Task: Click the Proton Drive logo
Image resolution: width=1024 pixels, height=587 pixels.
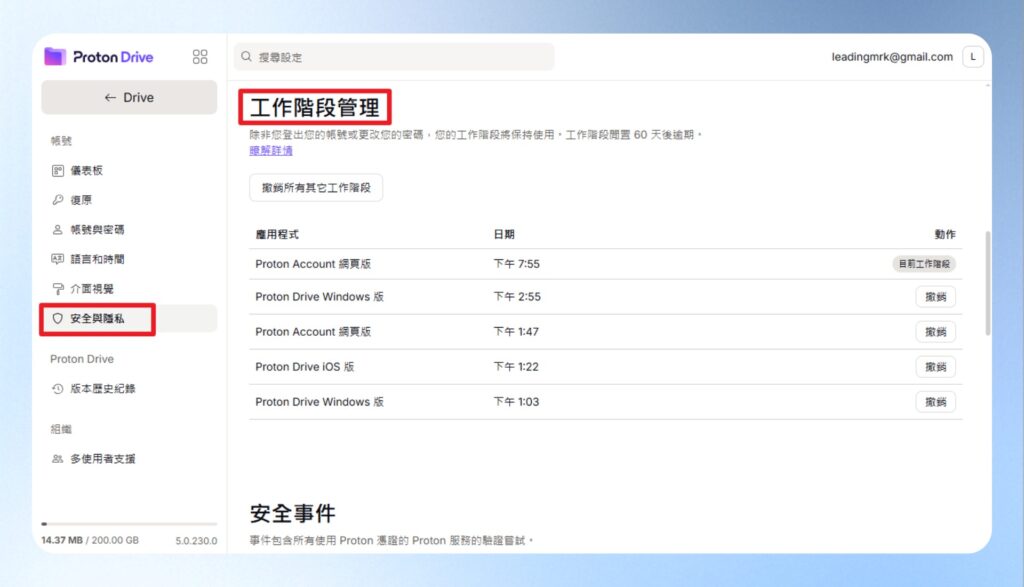Action: pyautogui.click(x=99, y=57)
